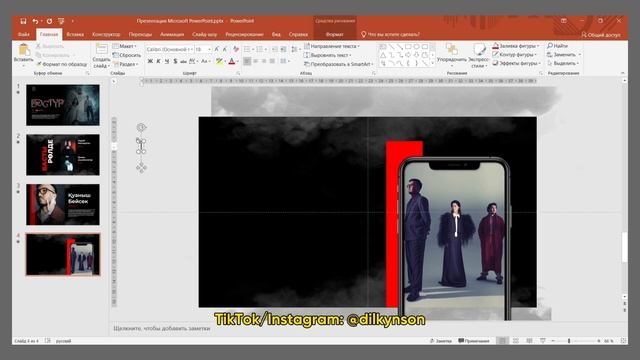Switch to reading view in status bar
The image size is (640, 360).
[529, 341]
